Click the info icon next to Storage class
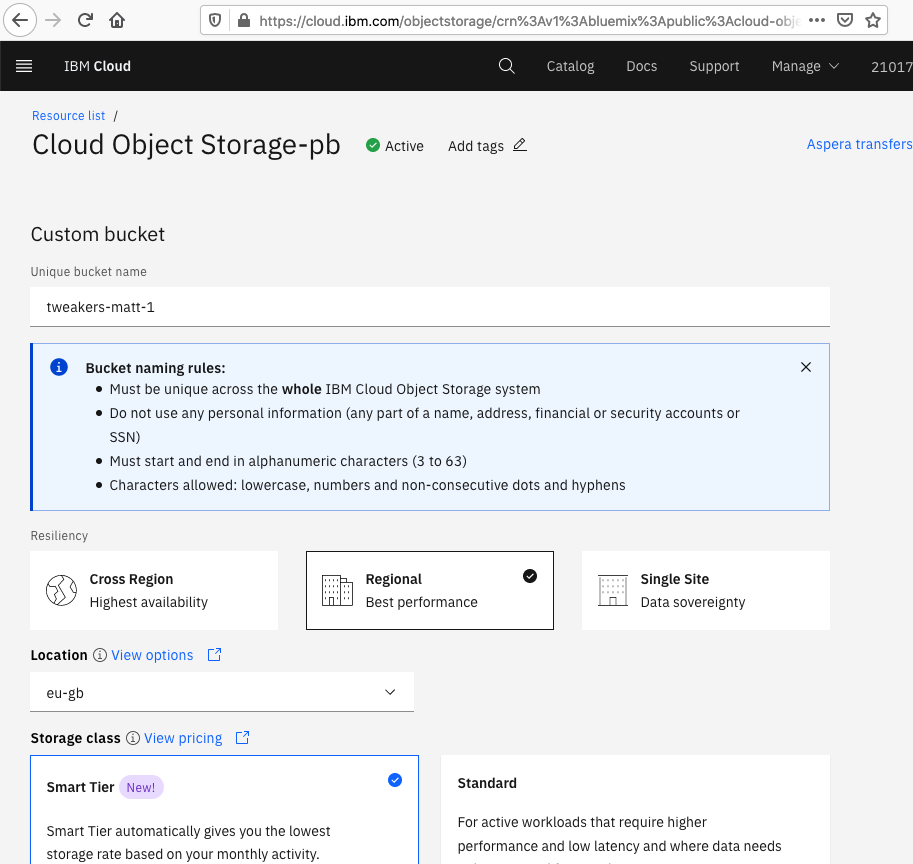Screen dimensions: 913x864 coord(133,738)
